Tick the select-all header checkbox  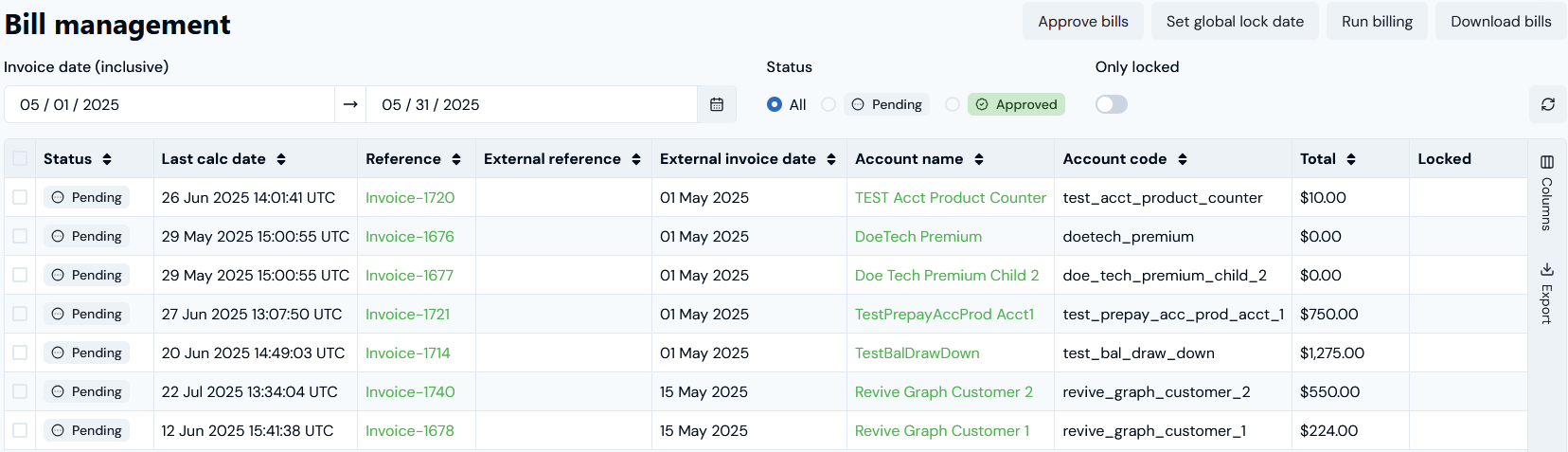coord(20,158)
